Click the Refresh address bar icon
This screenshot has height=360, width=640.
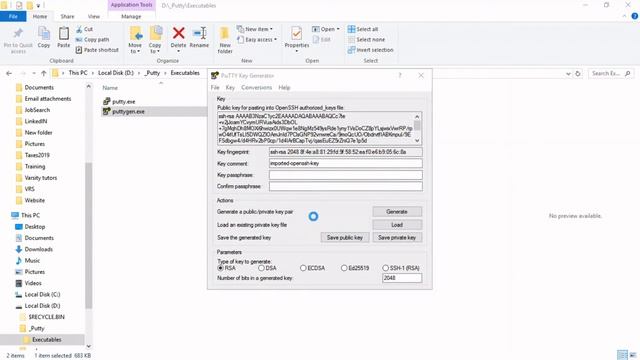(578, 73)
